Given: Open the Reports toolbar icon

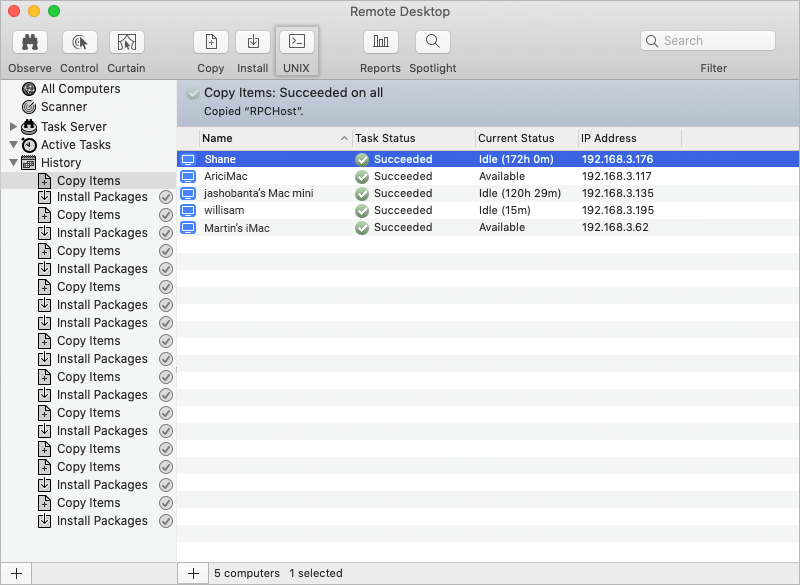Looking at the screenshot, I should [380, 42].
